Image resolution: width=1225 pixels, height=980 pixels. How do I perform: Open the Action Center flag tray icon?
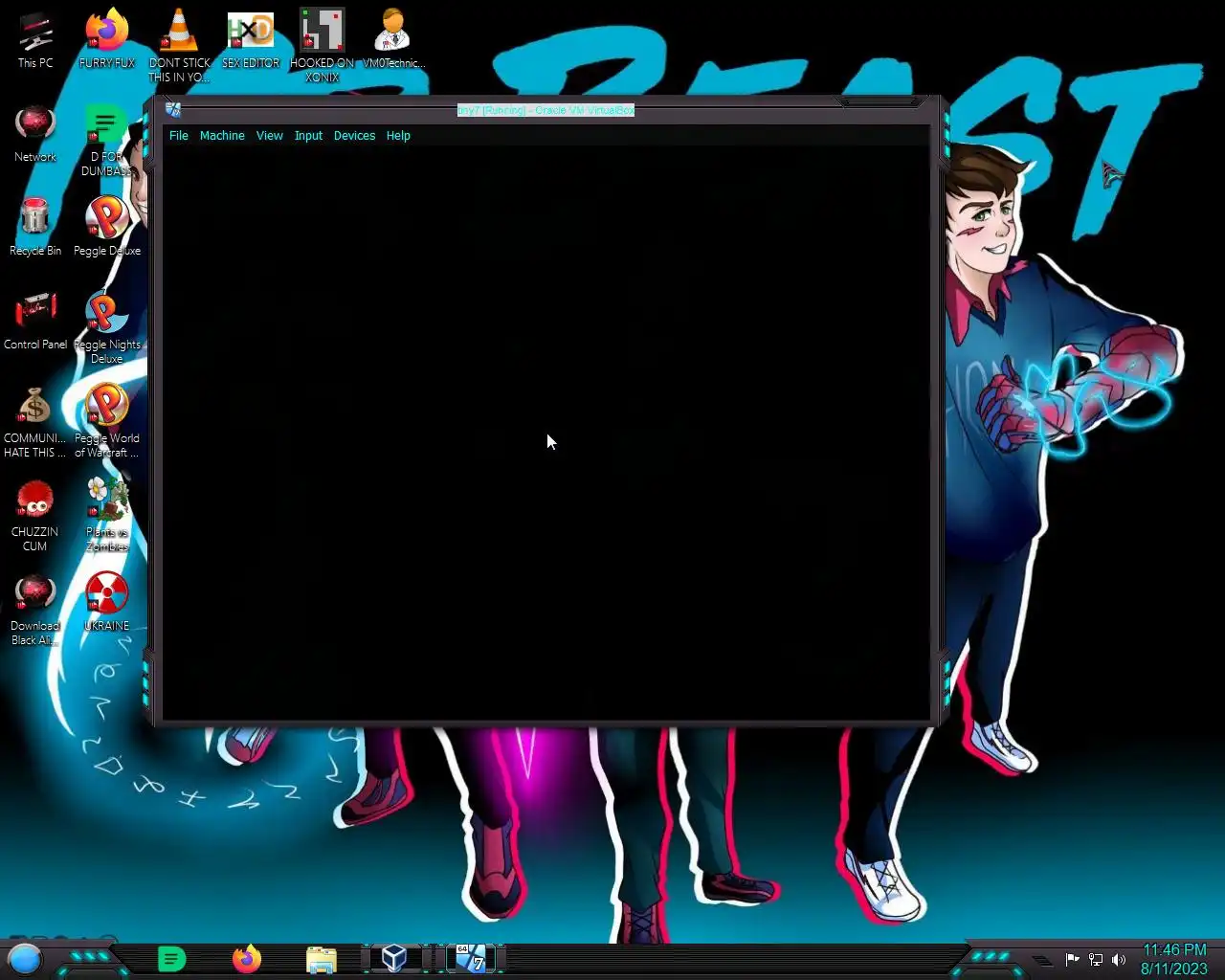(1073, 960)
